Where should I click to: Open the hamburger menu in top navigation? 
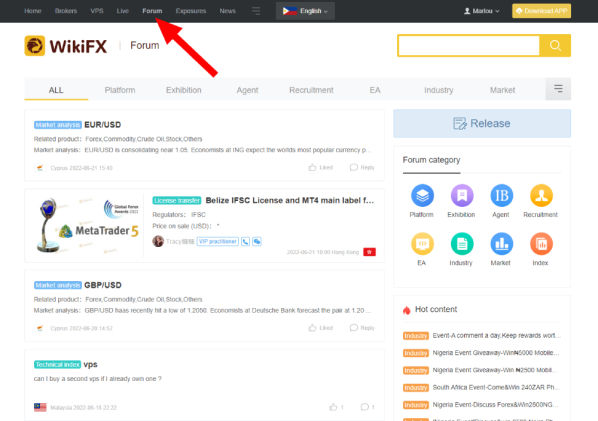coord(256,11)
